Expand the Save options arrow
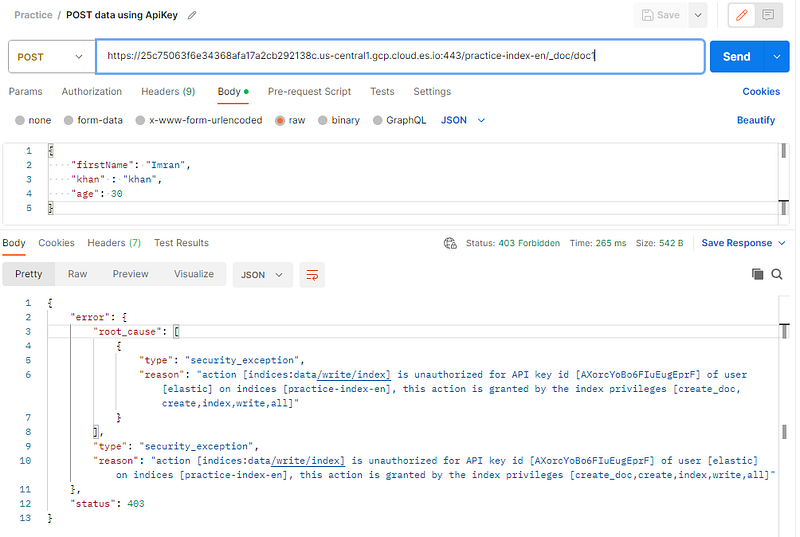 click(x=698, y=15)
